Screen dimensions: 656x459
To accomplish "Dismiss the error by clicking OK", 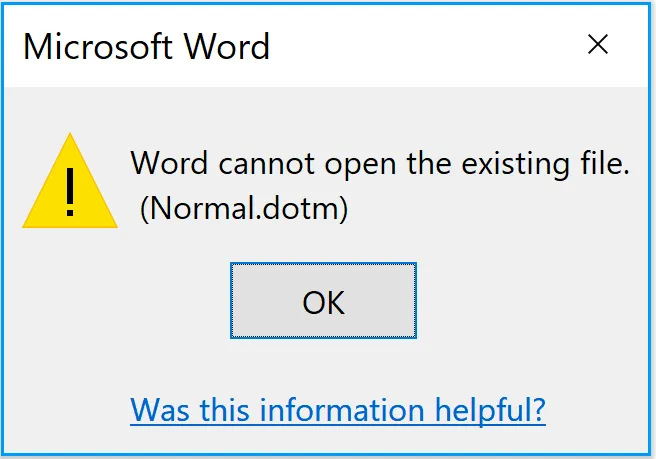I will [x=323, y=301].
